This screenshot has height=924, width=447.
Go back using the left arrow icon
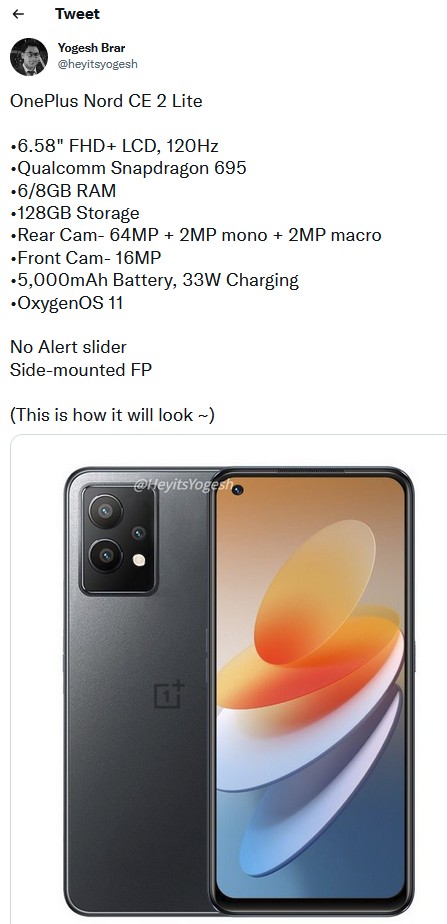[x=18, y=14]
